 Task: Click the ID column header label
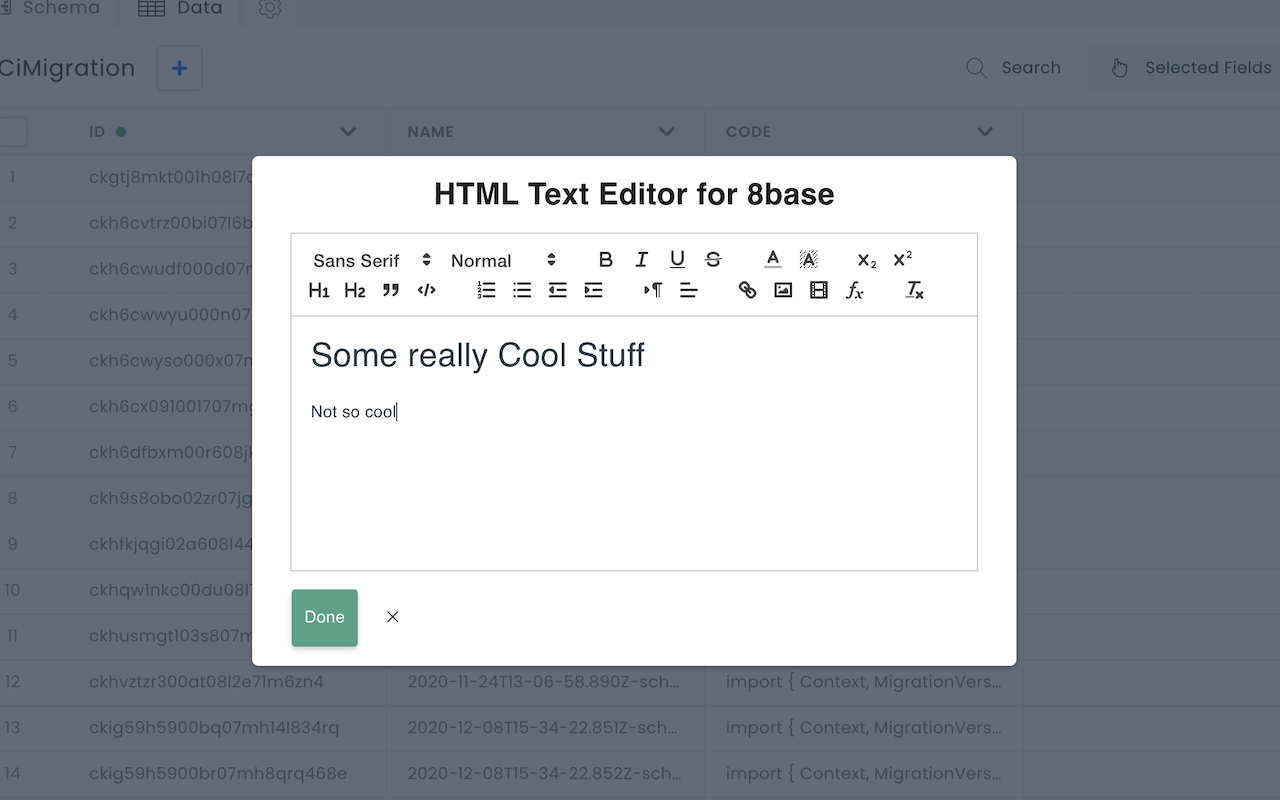tap(97, 132)
